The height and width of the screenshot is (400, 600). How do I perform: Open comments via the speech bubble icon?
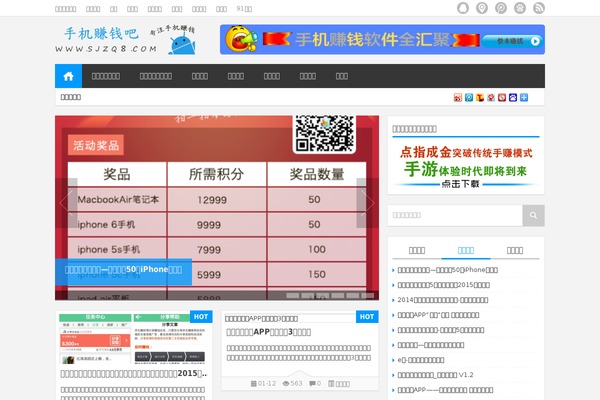click(x=312, y=384)
